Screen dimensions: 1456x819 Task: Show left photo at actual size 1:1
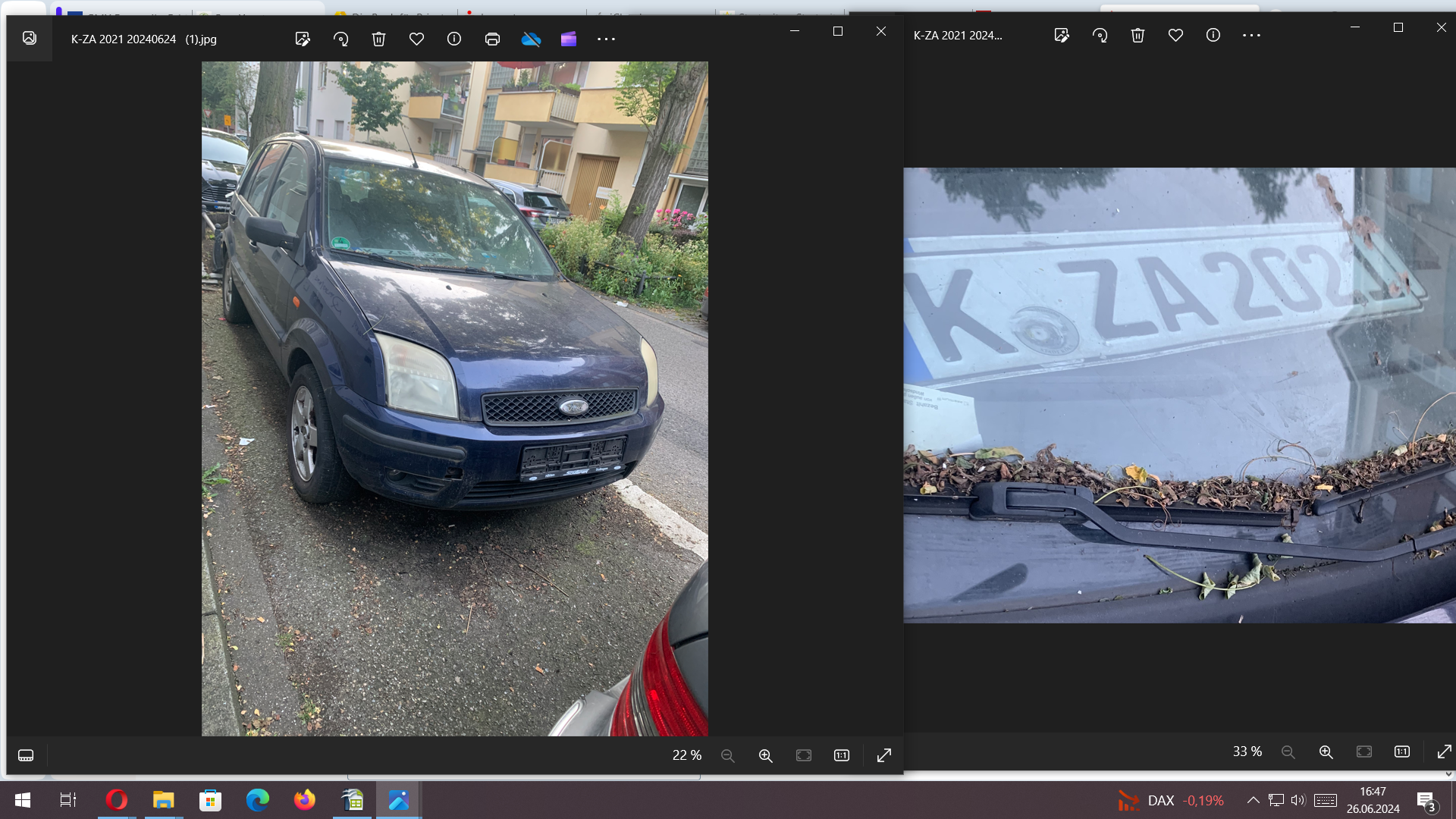pyautogui.click(x=842, y=755)
